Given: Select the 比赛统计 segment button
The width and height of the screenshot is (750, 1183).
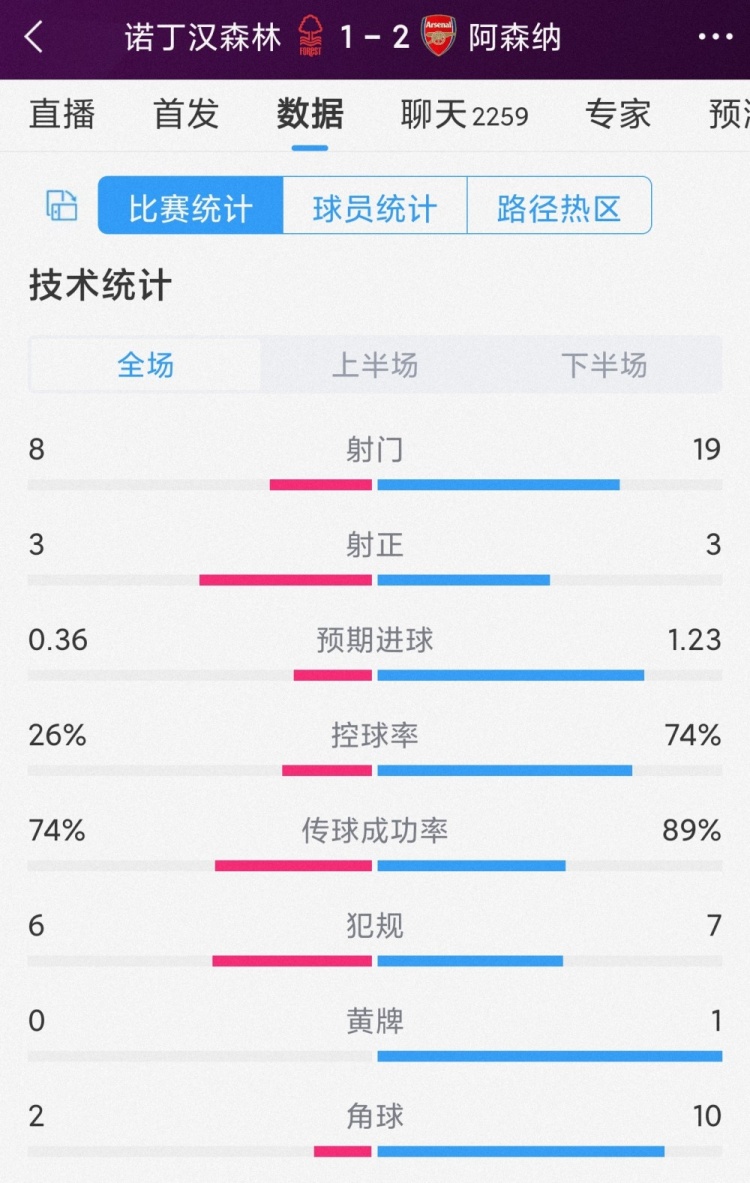Looking at the screenshot, I should pos(190,206).
